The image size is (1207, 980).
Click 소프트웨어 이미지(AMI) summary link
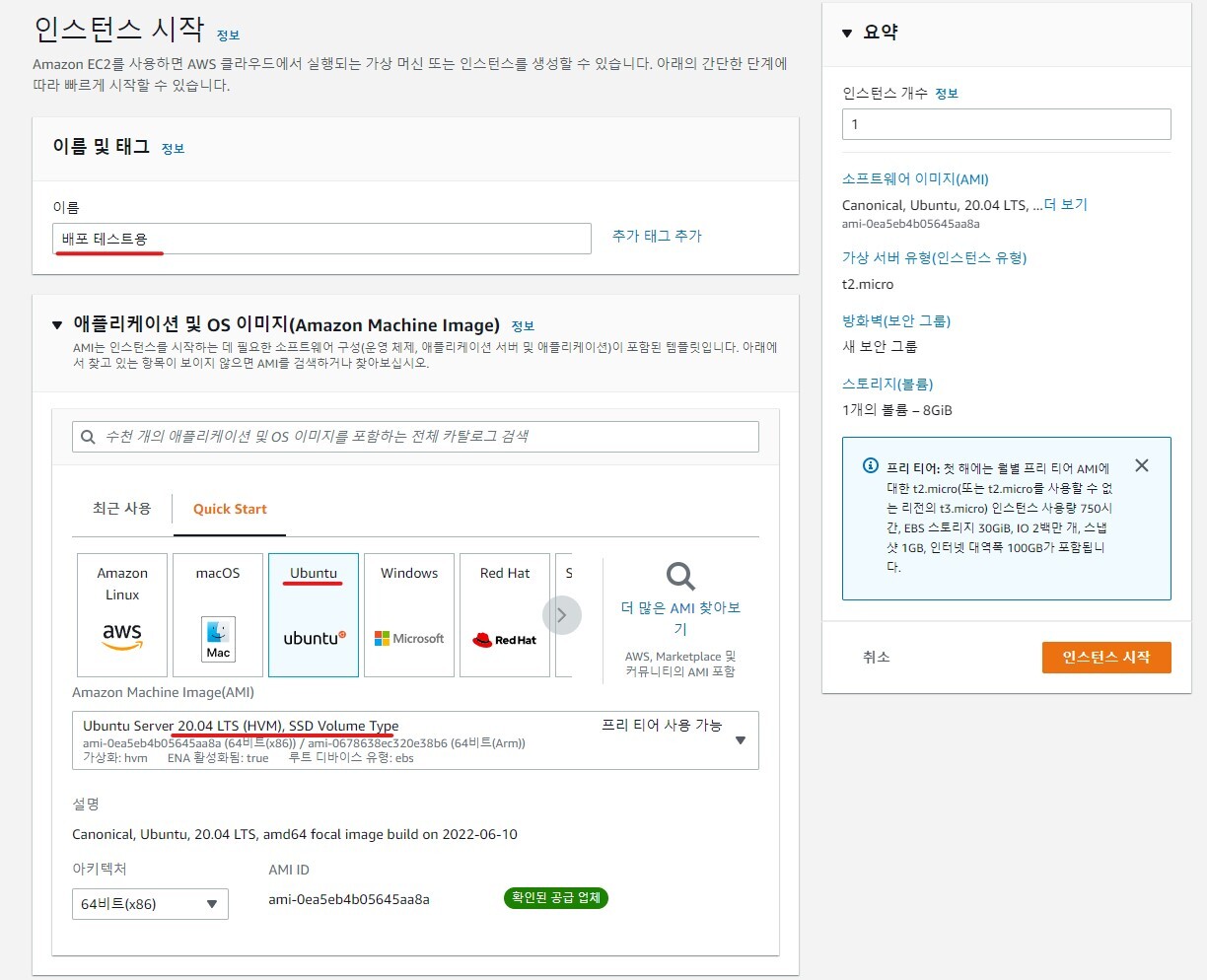pos(915,179)
